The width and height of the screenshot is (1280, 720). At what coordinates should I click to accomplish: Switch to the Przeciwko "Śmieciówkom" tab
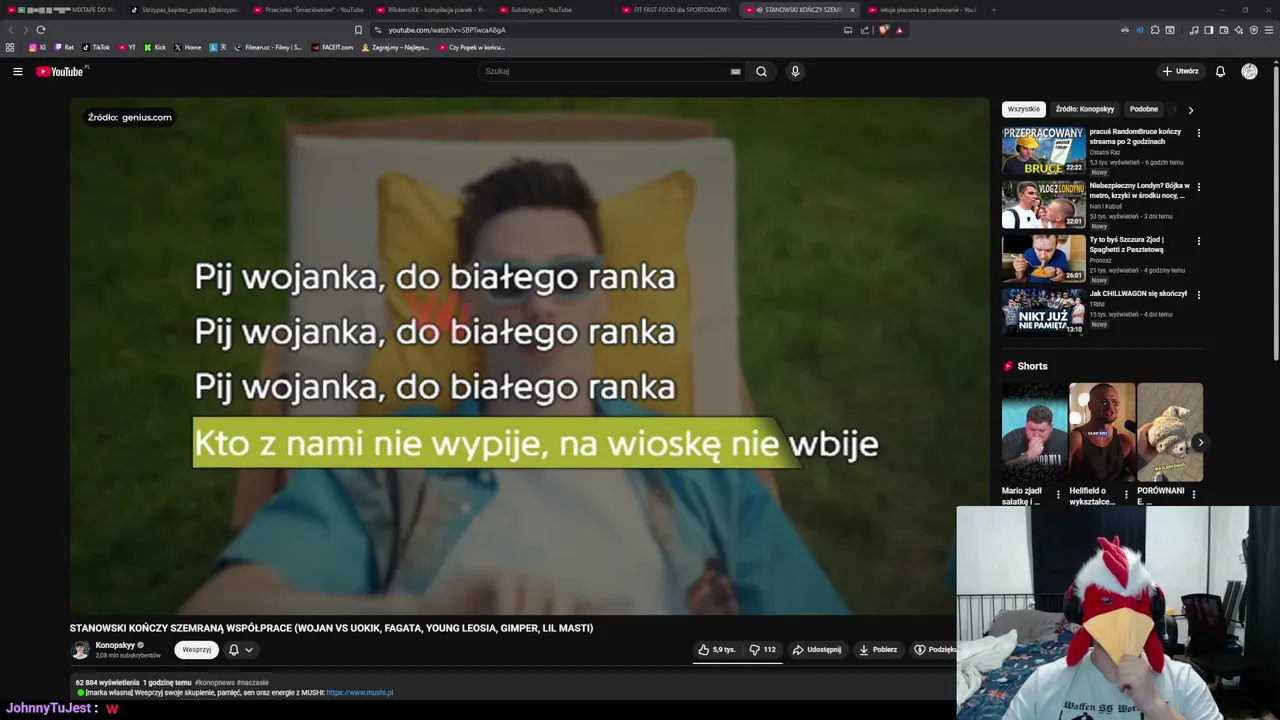310,10
